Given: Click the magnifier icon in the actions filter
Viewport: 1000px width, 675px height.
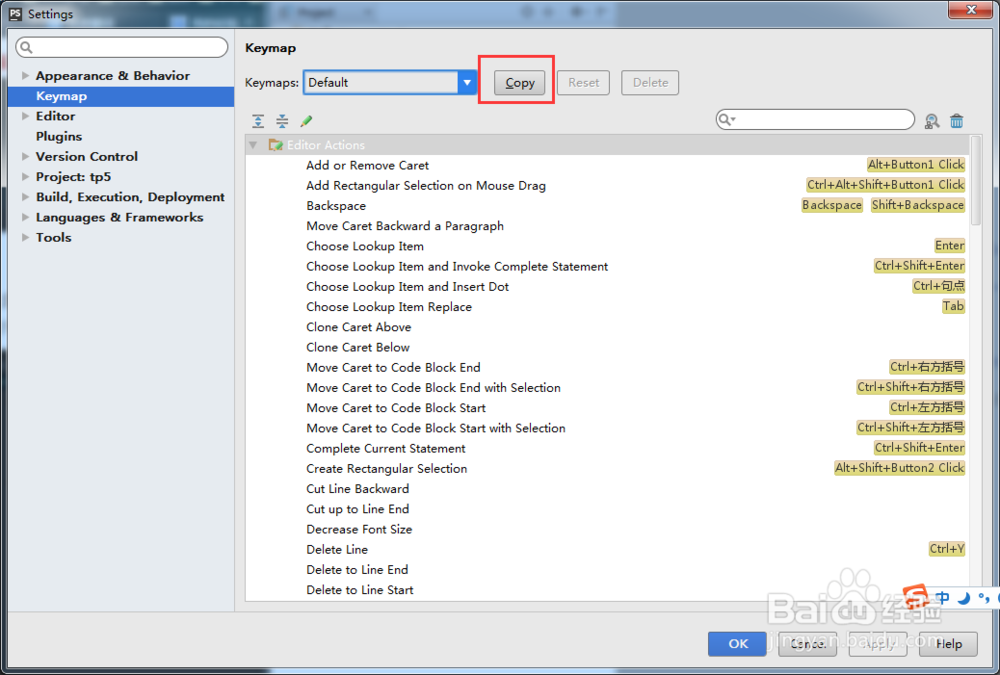Looking at the screenshot, I should [x=726, y=119].
